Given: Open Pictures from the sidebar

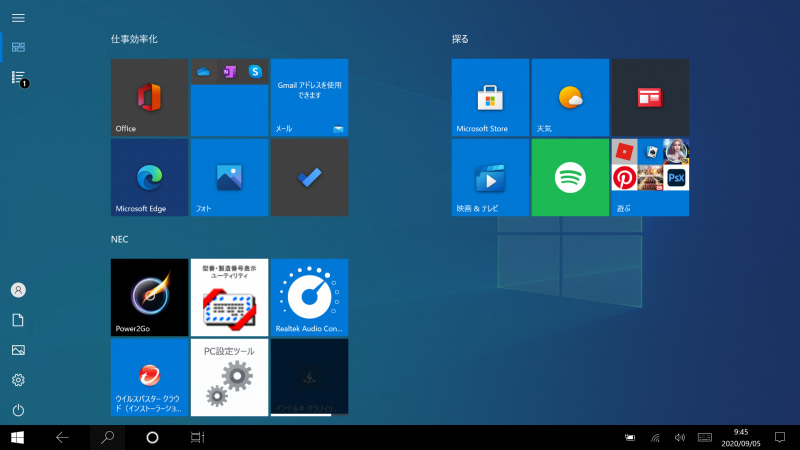Looking at the screenshot, I should point(18,350).
